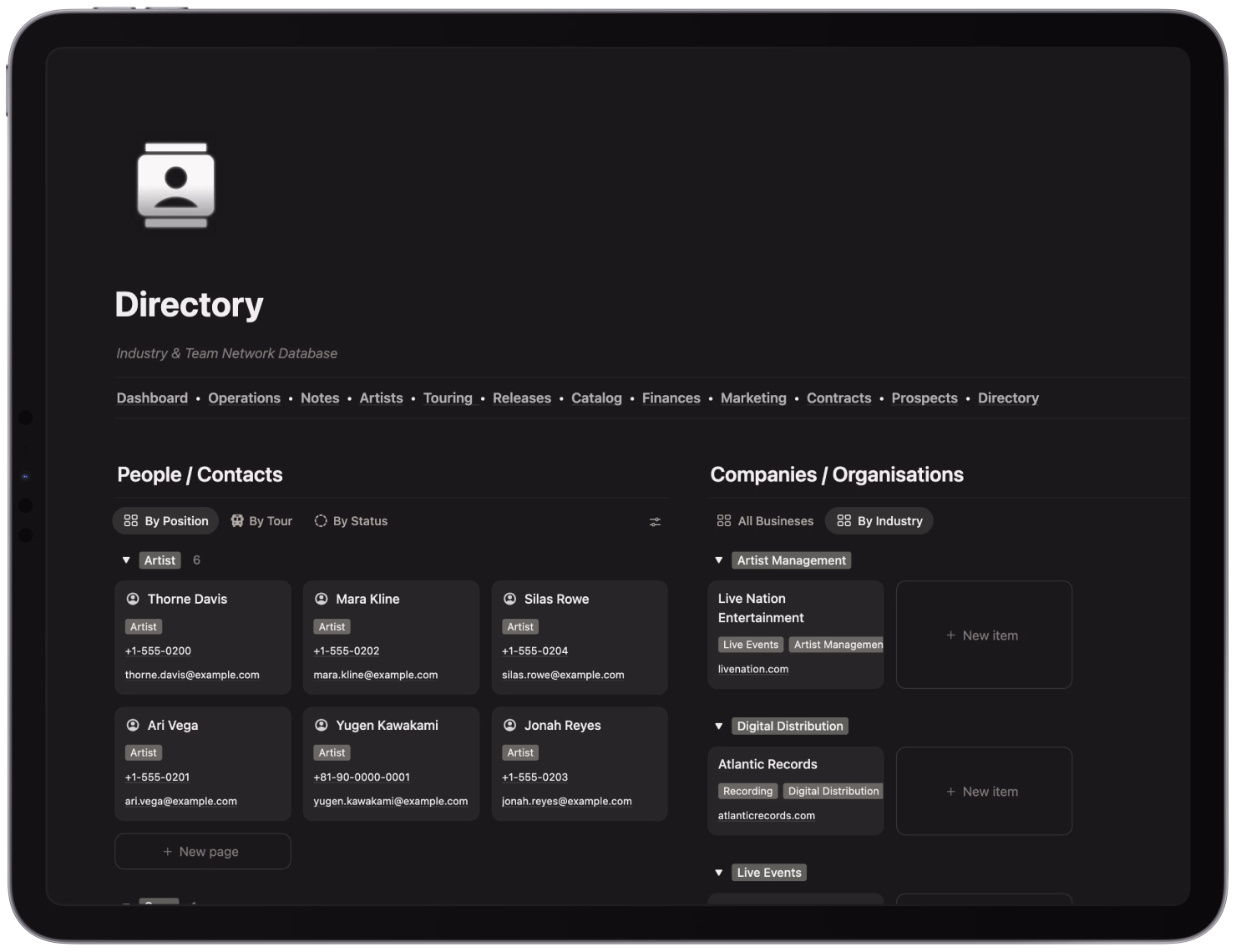
Task: Open the Live Nation Entertainment card
Action: point(796,635)
